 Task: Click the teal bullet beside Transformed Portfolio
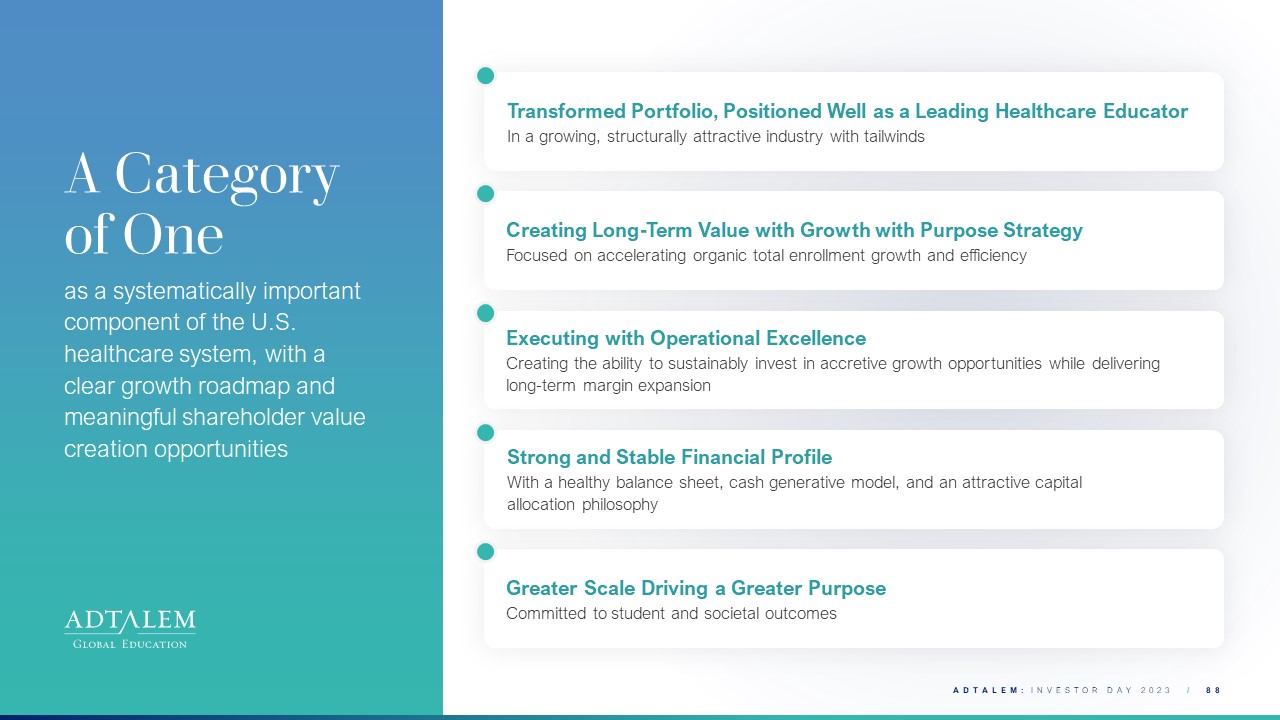[x=486, y=75]
